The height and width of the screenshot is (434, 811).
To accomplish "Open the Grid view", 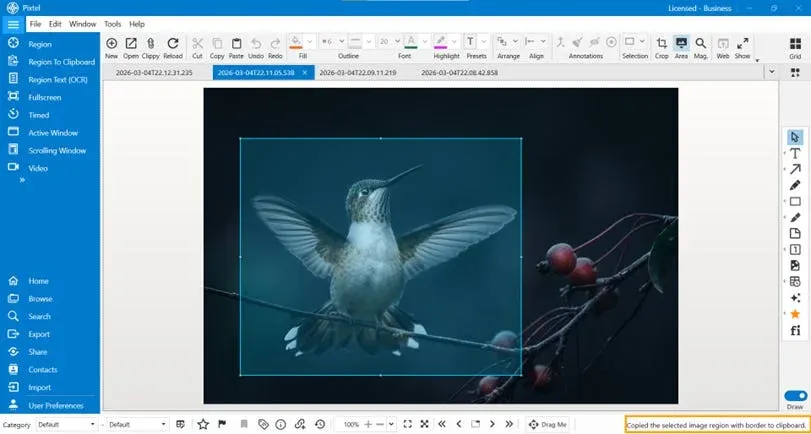I will pyautogui.click(x=795, y=43).
